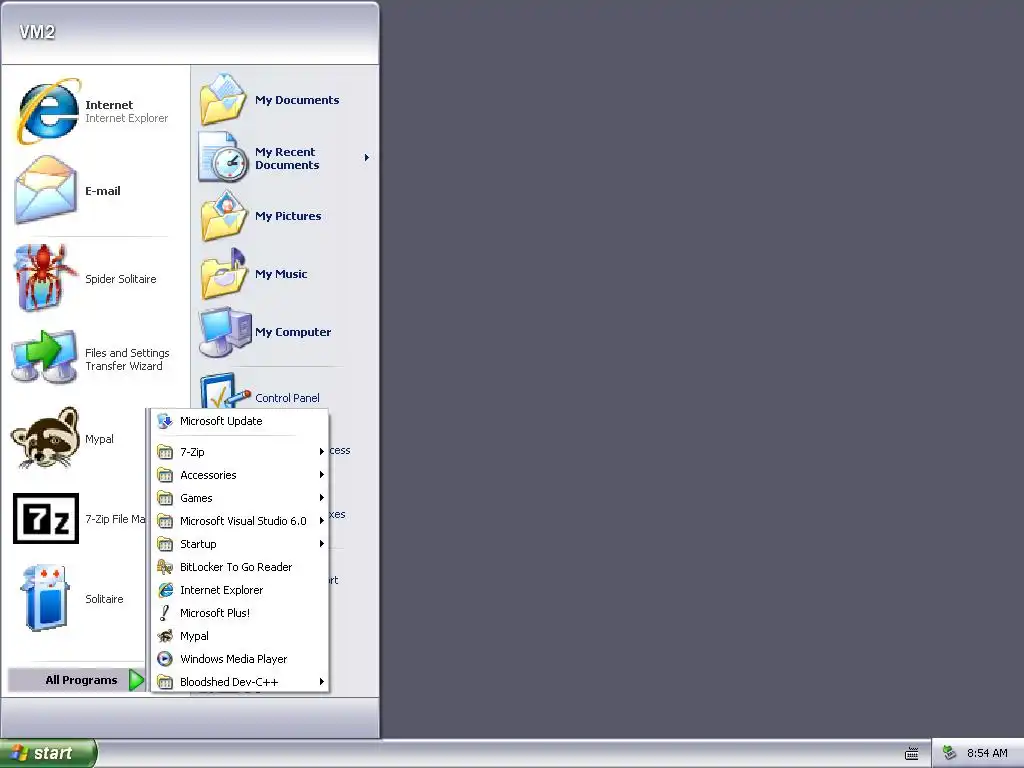Open Control Panel from the start menu
Viewport: 1024px width, 768px height.
point(287,398)
